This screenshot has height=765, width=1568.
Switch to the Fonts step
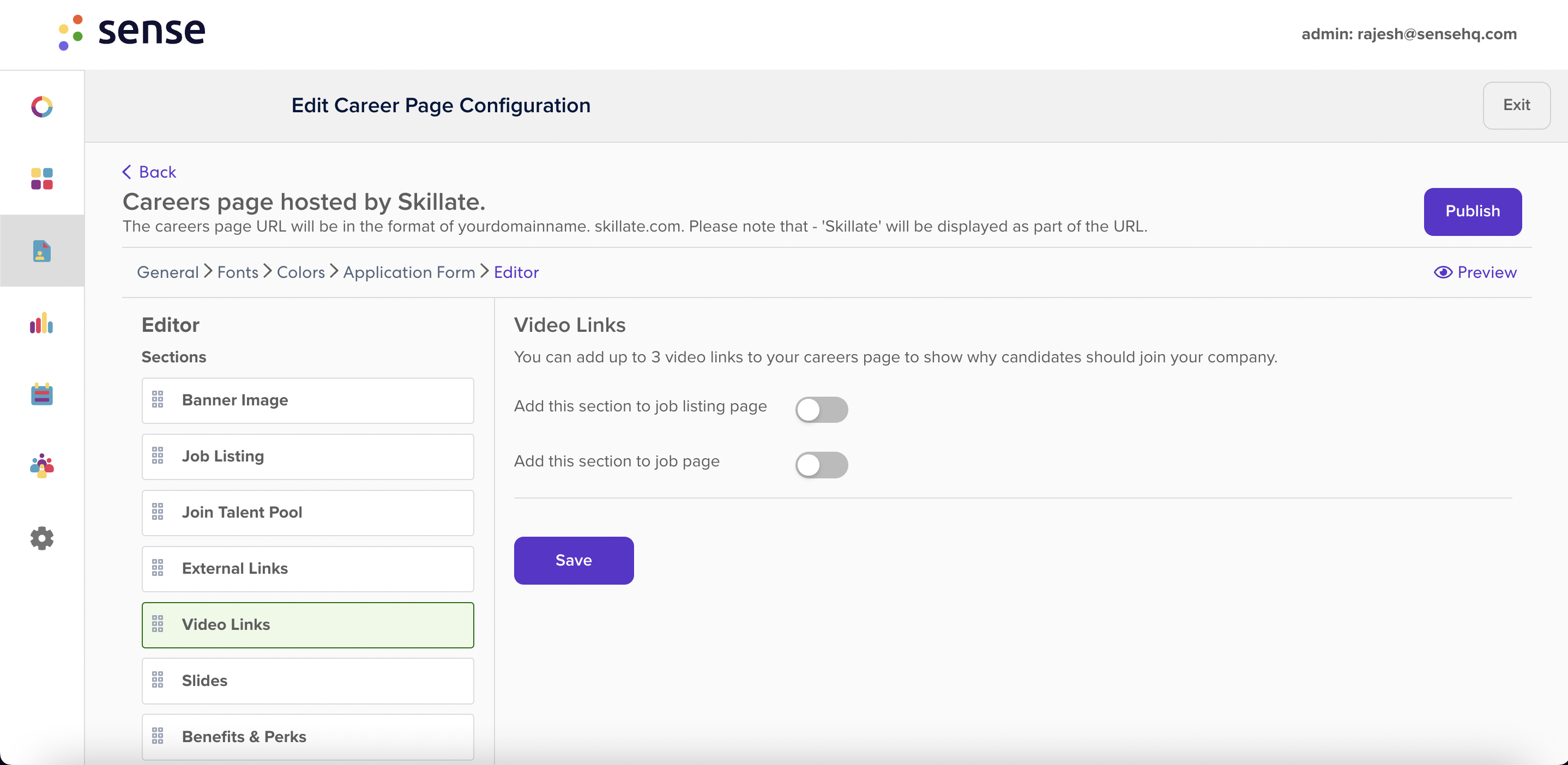pyautogui.click(x=238, y=272)
